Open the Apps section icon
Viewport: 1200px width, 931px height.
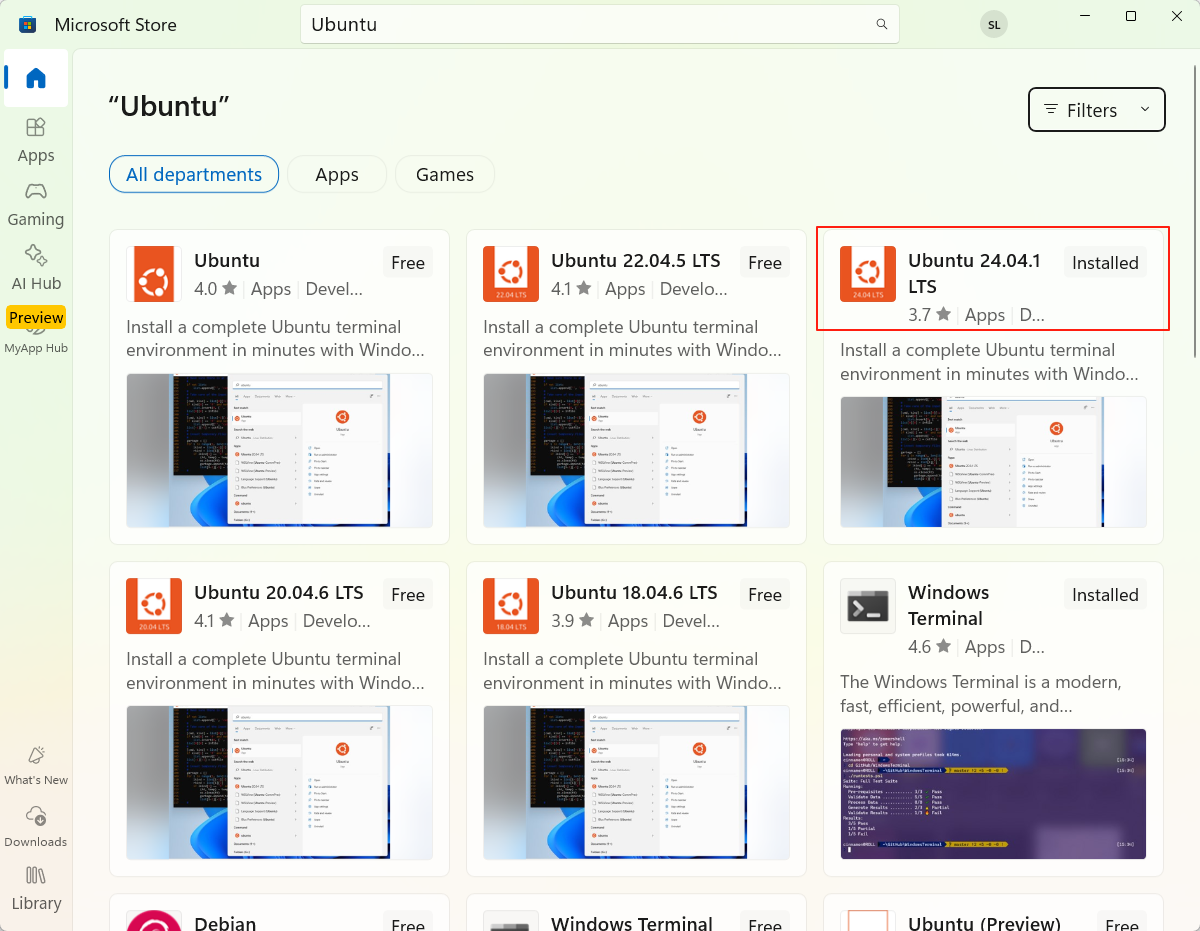tap(36, 127)
